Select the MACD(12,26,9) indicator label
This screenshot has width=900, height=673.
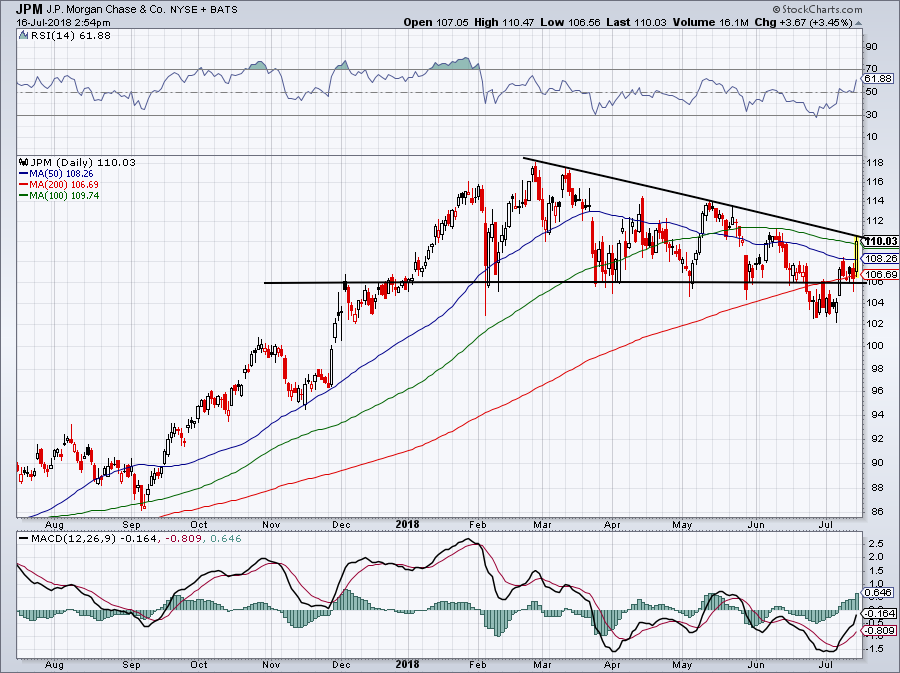(73, 539)
